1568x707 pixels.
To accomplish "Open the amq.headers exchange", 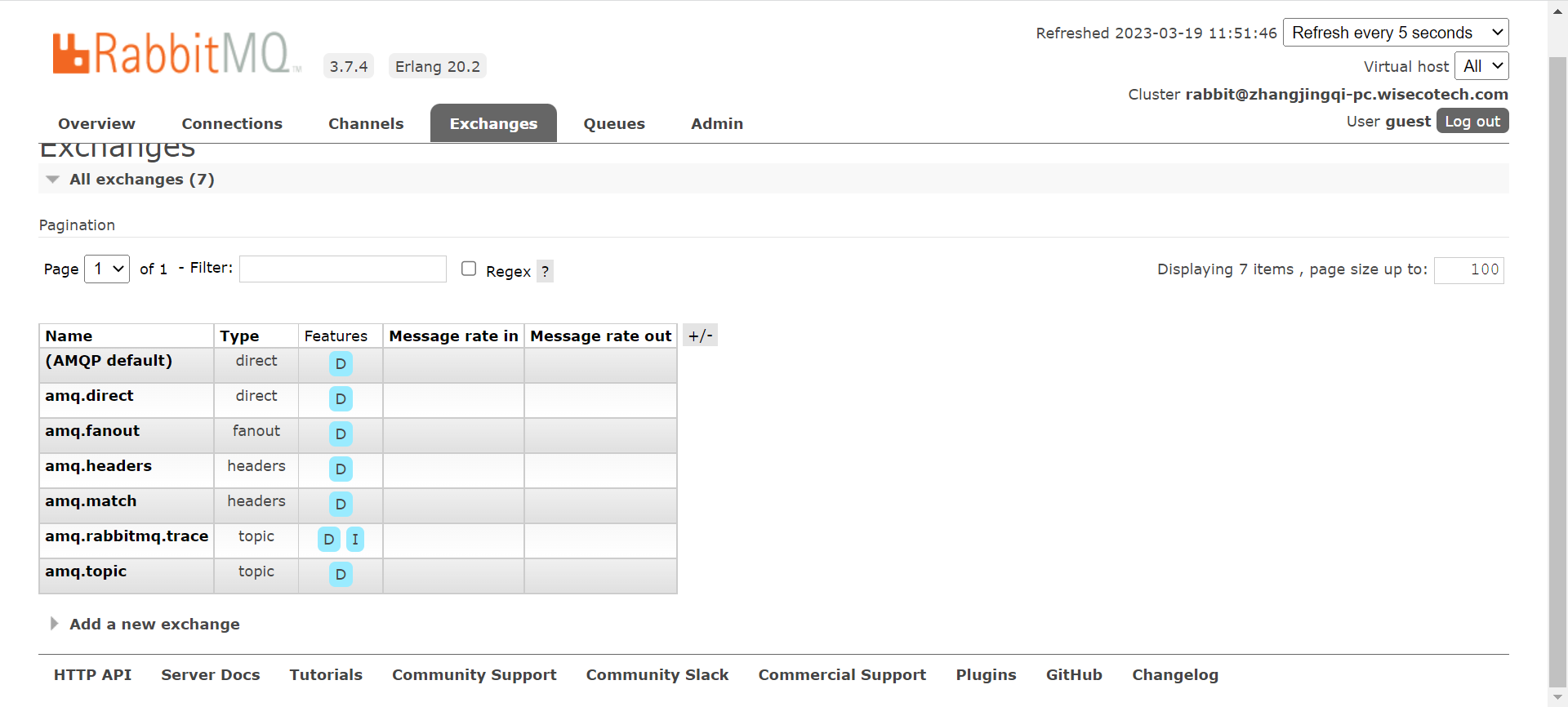I will pos(98,465).
